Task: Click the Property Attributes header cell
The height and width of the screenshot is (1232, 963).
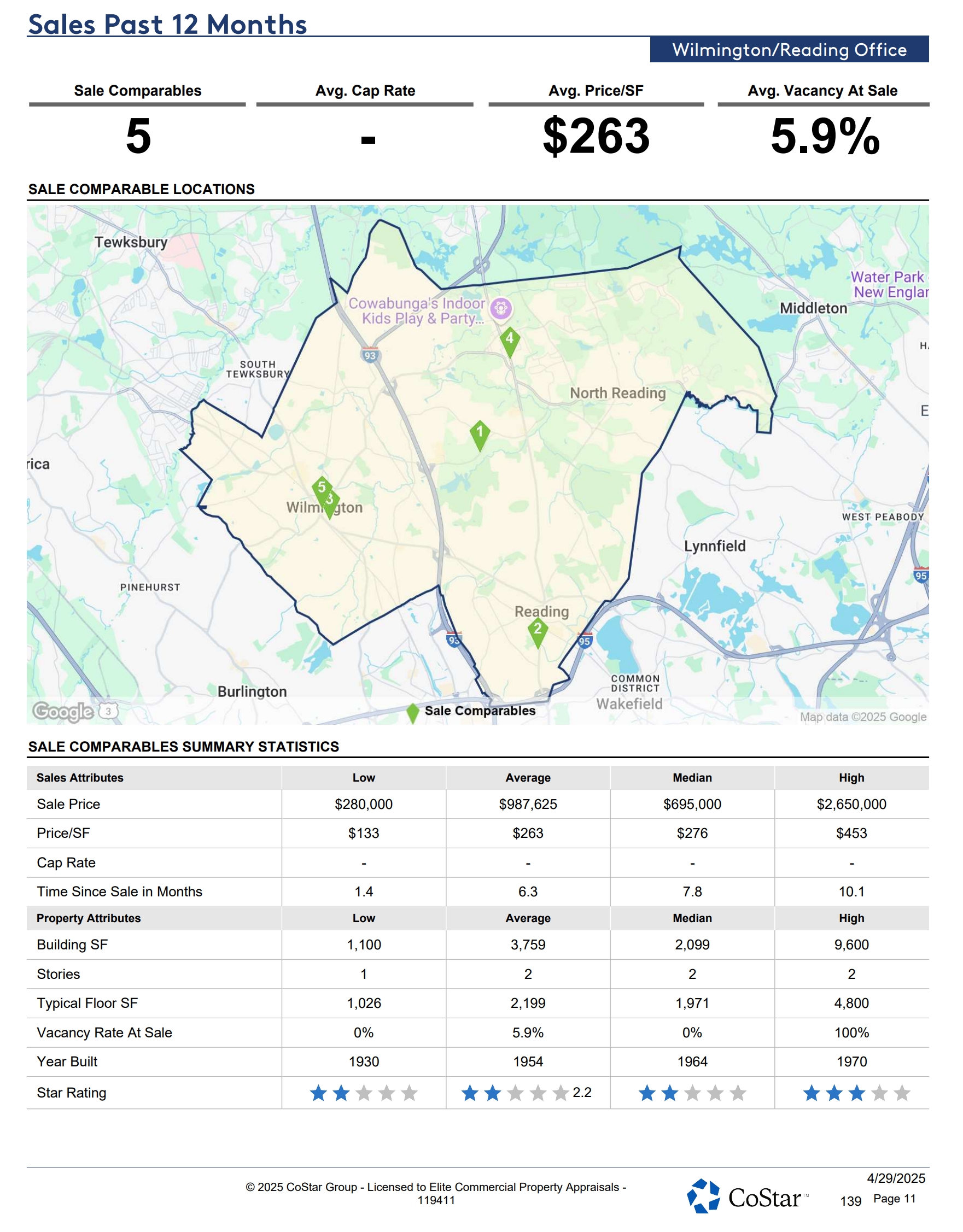Action: point(154,918)
